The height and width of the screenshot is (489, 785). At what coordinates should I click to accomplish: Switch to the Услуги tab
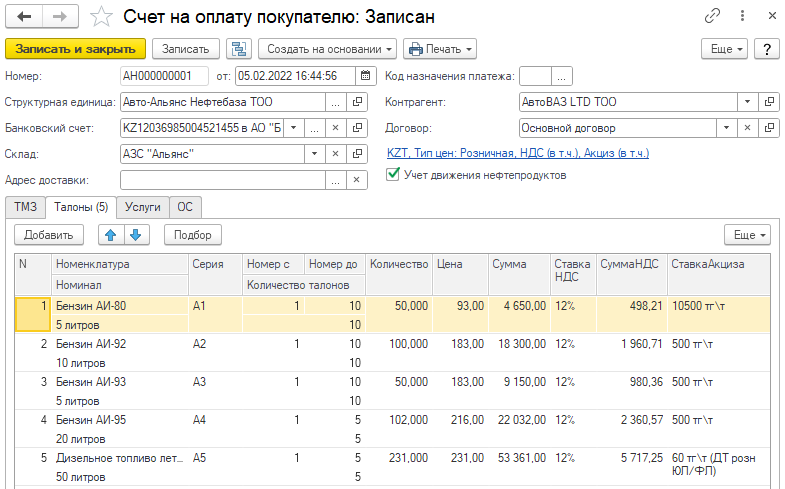point(142,207)
